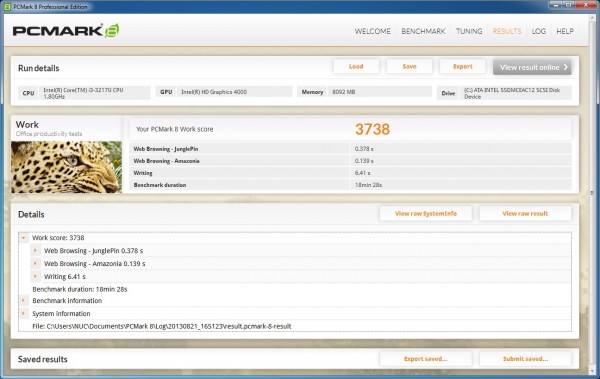Click the CPU Intel Core i3-3217U field
This screenshot has width=600, height=379.
tap(84, 93)
